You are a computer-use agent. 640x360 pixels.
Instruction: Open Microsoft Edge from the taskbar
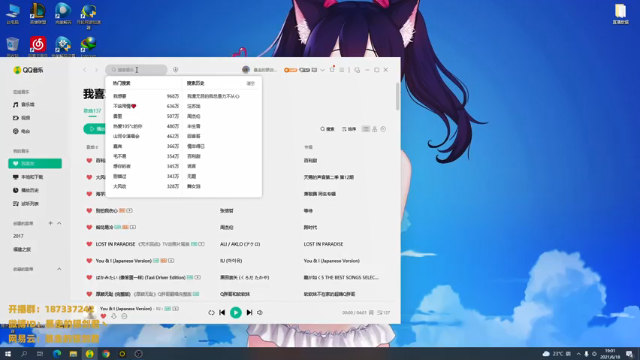click(57, 354)
